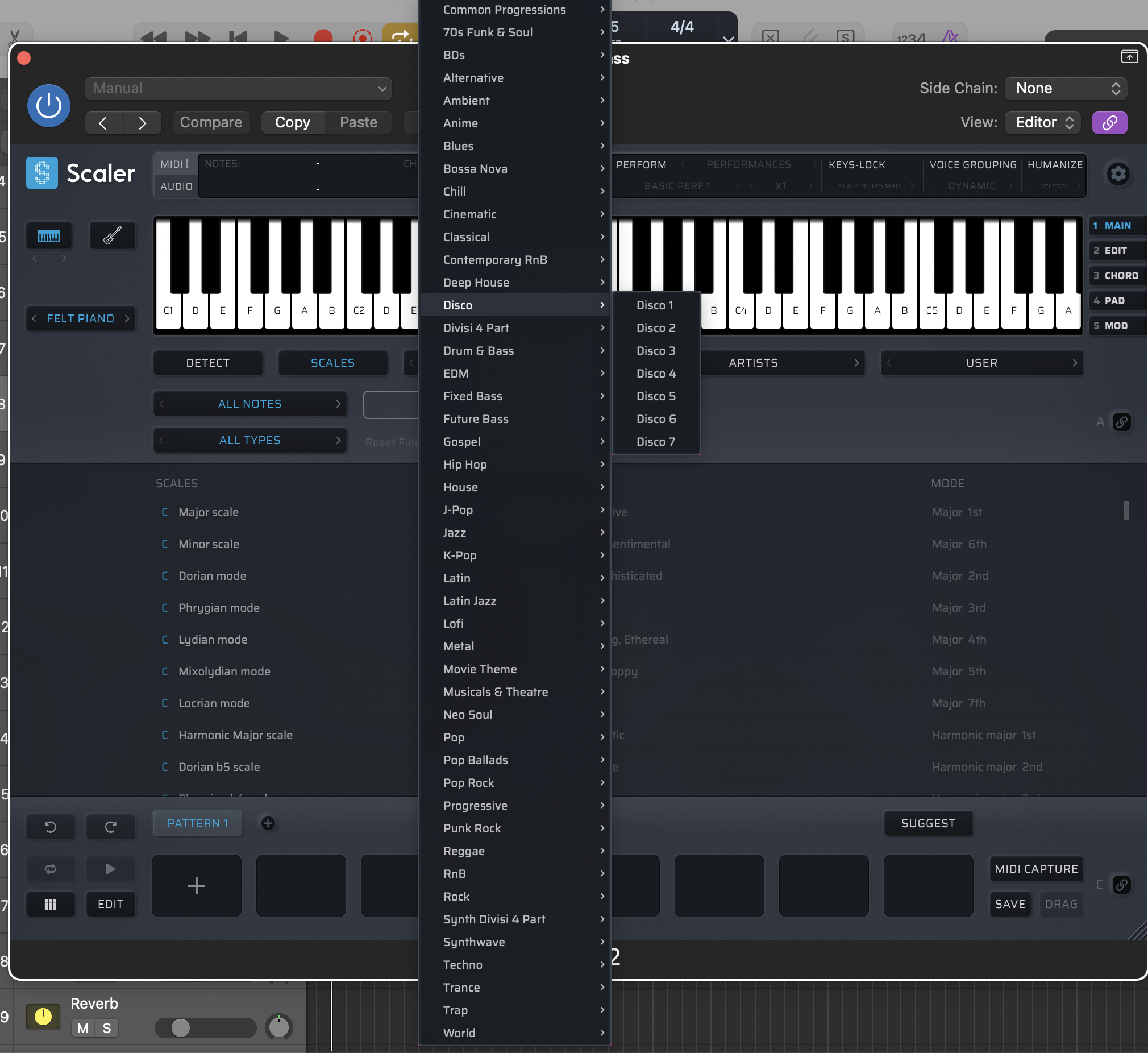Open the Side Chain None dropdown
This screenshot has width=1148, height=1053.
tap(1066, 88)
